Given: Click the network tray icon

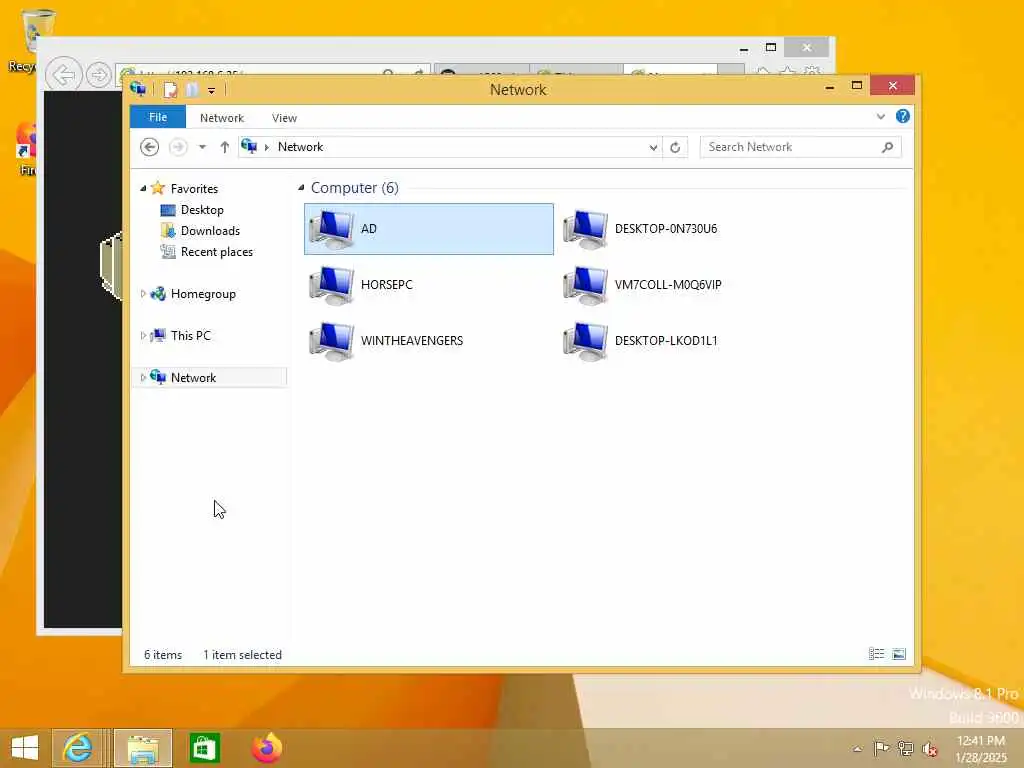Looking at the screenshot, I should pyautogui.click(x=905, y=748).
